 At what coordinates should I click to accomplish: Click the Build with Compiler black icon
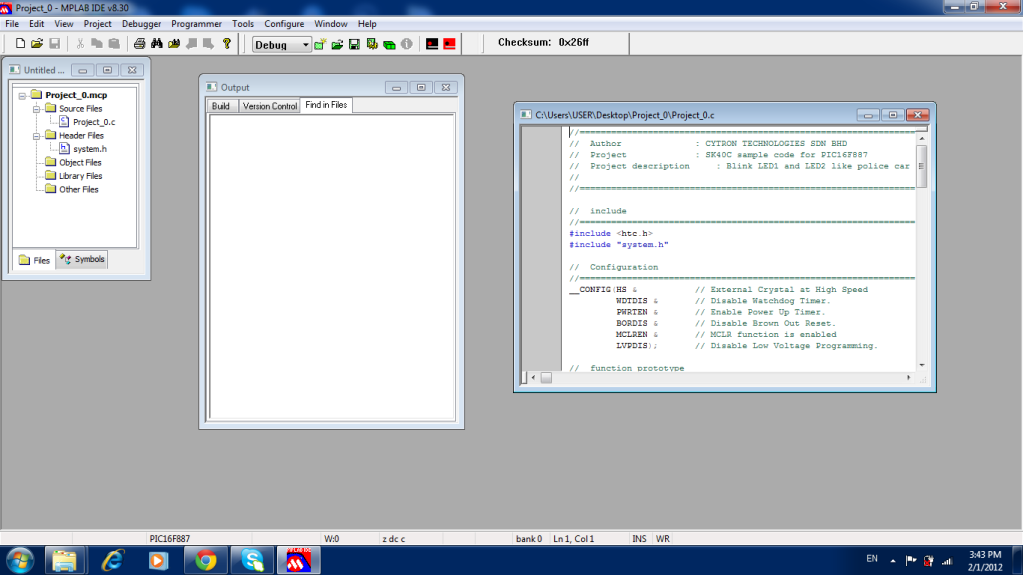(432, 44)
